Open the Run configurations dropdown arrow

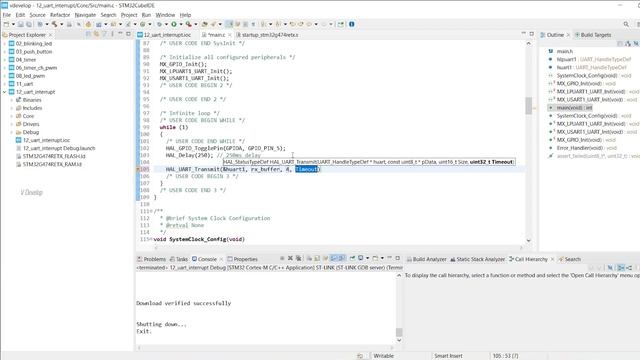pos(181,24)
